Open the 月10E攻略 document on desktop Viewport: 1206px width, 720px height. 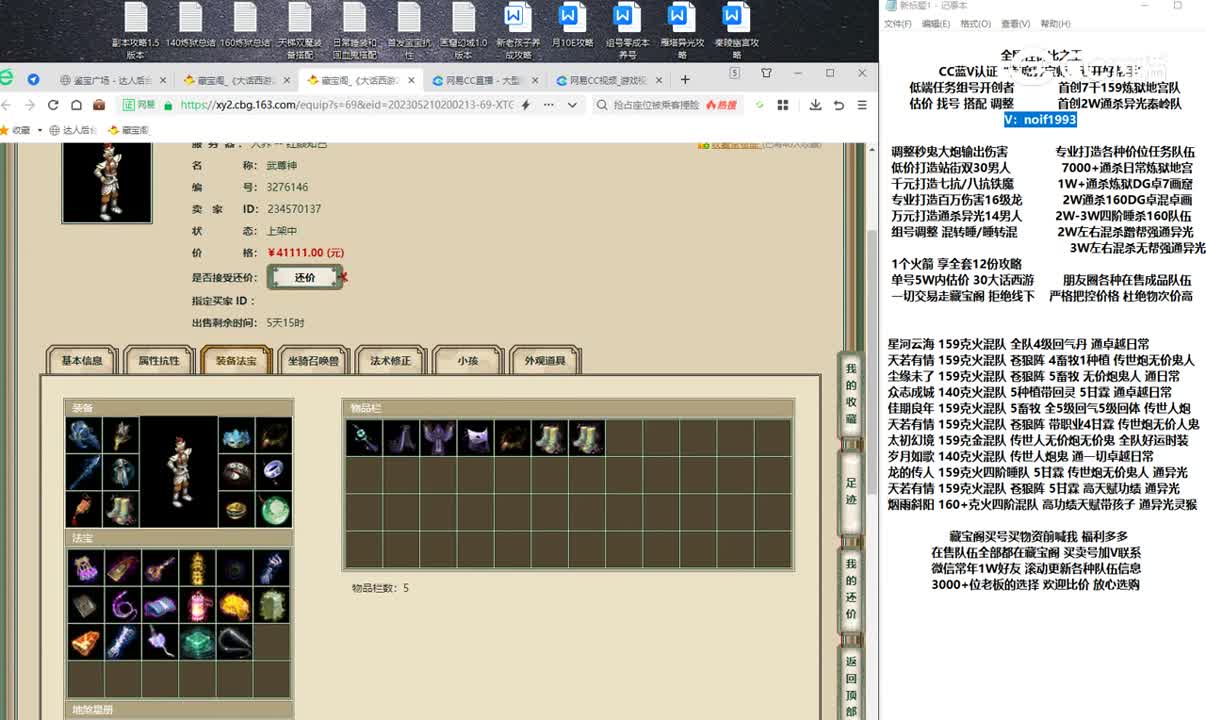572,30
